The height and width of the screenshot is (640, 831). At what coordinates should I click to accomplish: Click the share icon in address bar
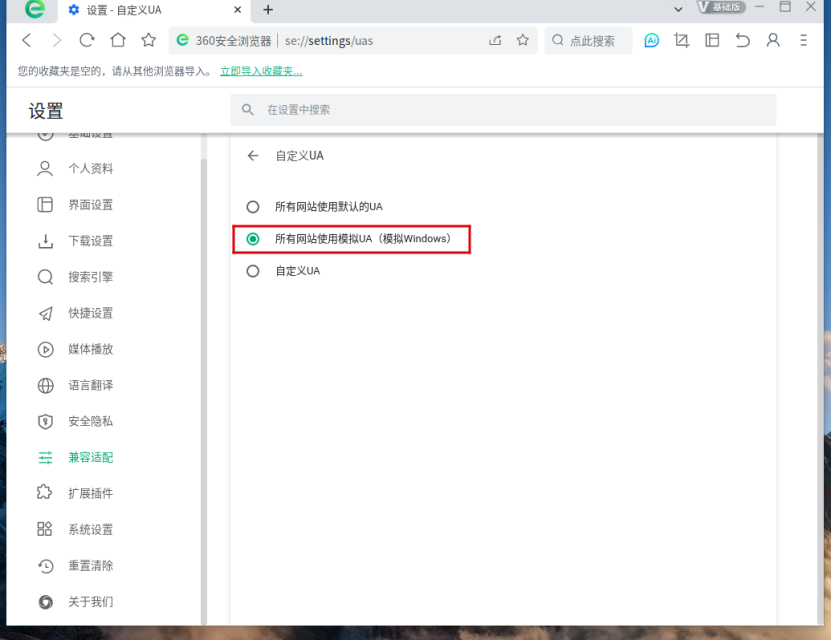pyautogui.click(x=495, y=41)
